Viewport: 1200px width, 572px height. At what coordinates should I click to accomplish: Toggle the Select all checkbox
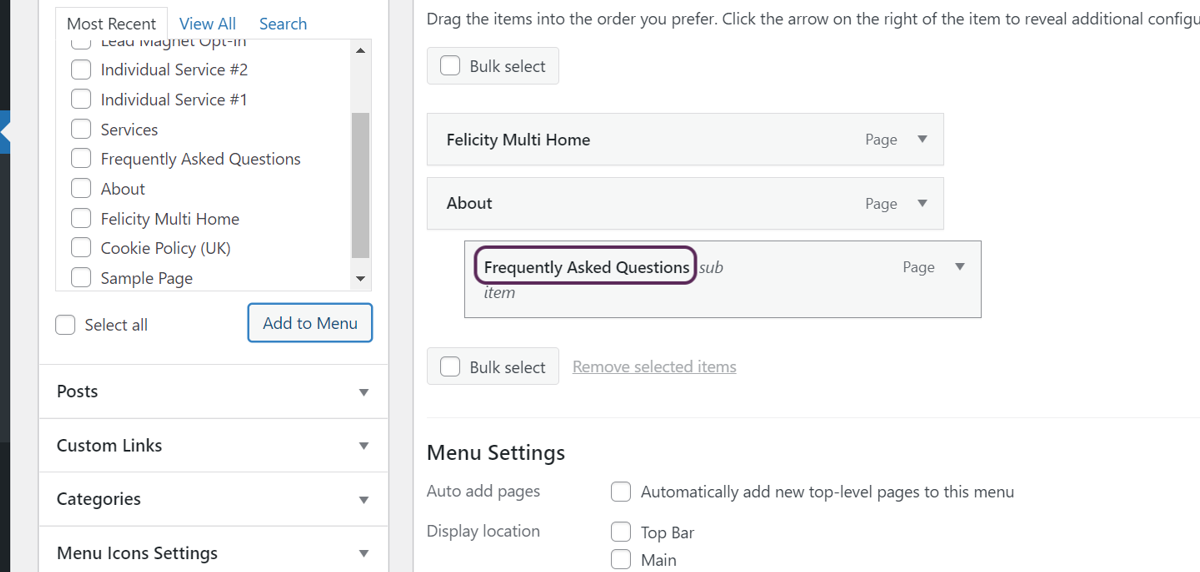(x=65, y=325)
